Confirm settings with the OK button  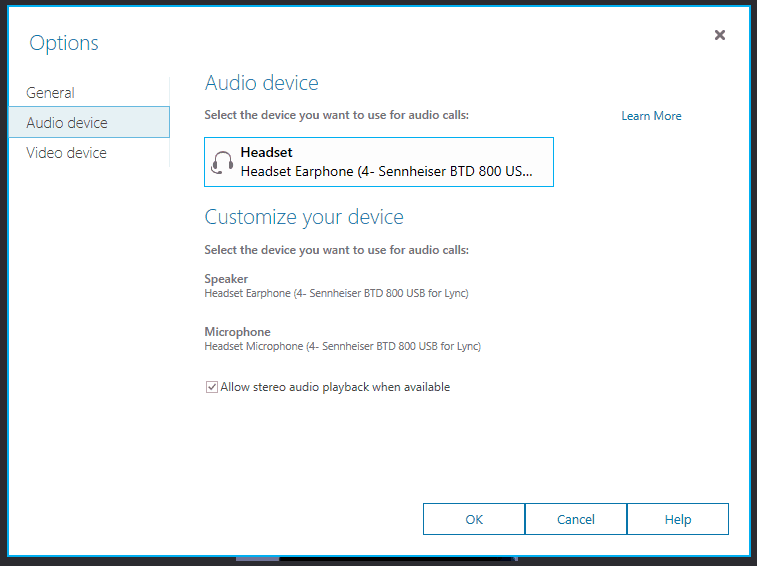pyautogui.click(x=474, y=519)
